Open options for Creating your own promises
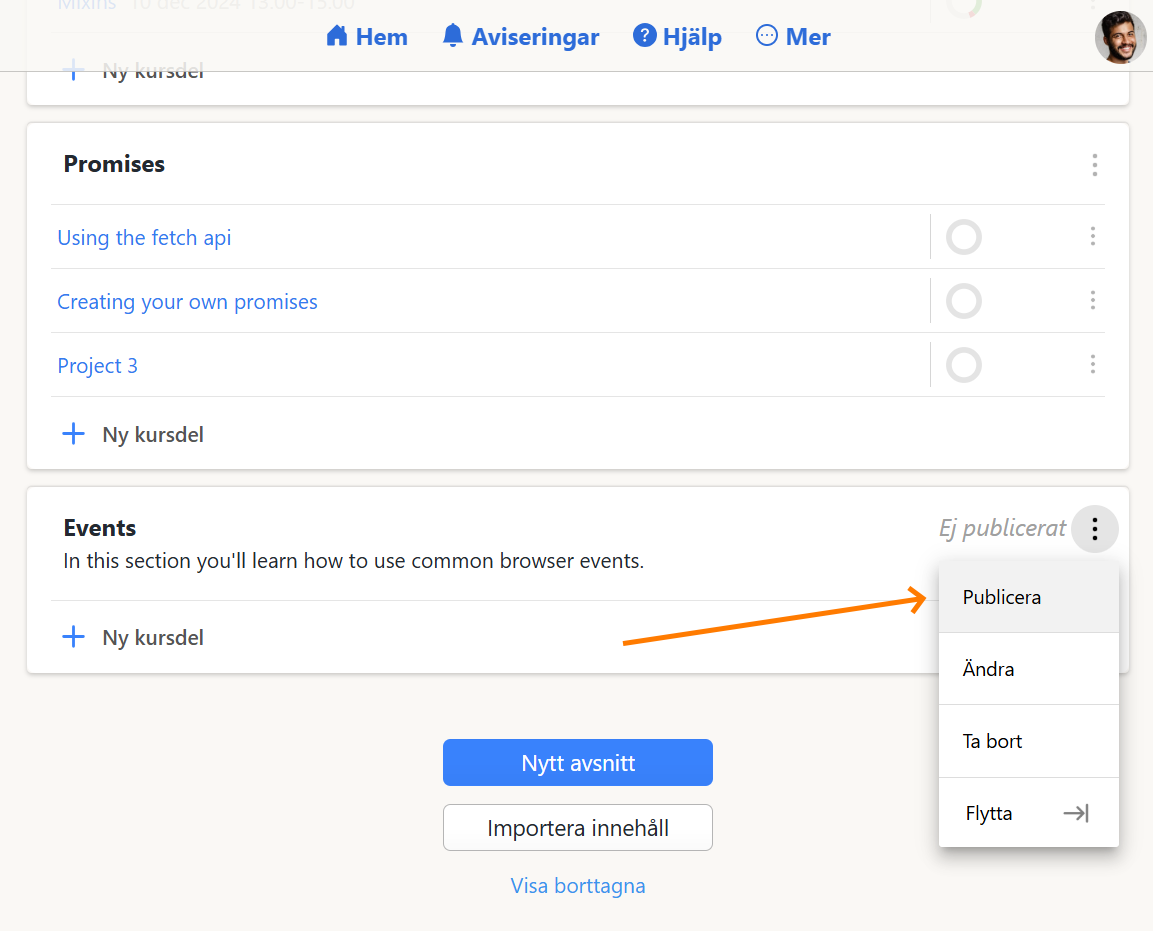This screenshot has width=1153, height=931. click(x=1092, y=301)
